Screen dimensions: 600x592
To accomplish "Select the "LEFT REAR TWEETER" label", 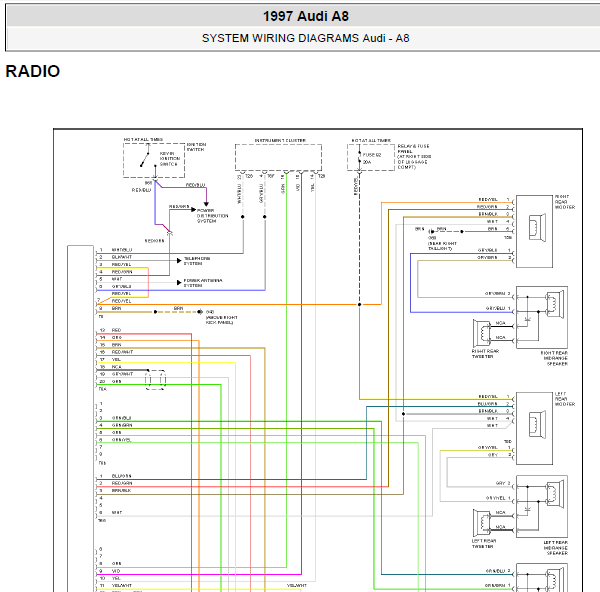I will click(483, 544).
